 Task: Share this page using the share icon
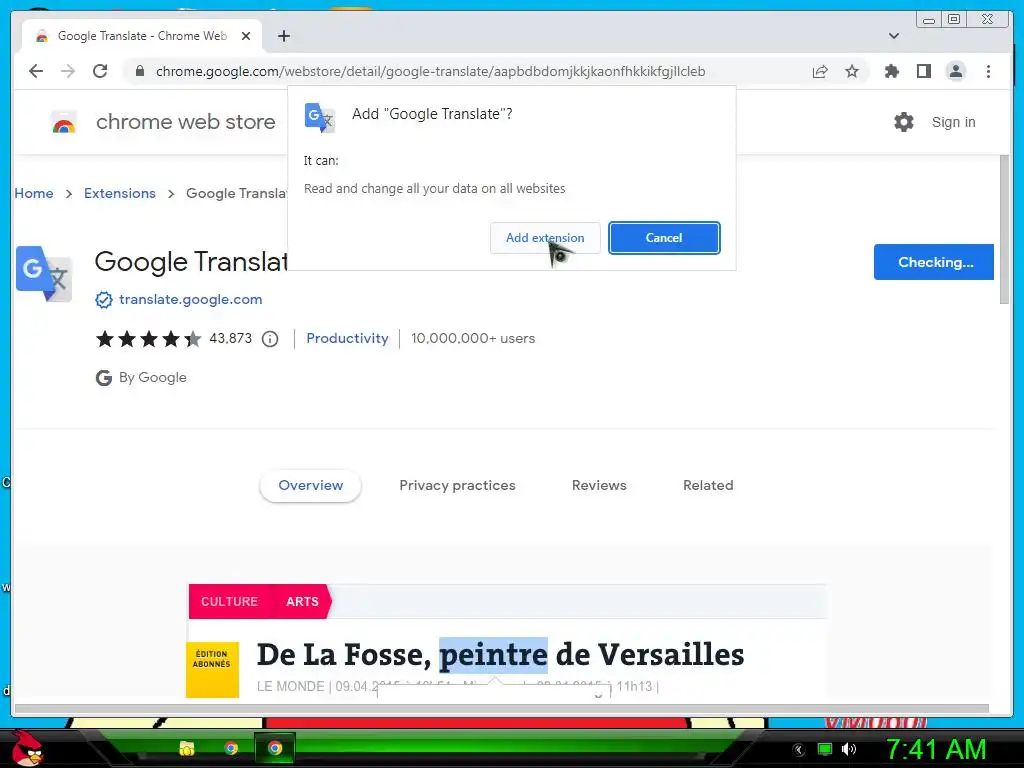pyautogui.click(x=820, y=71)
